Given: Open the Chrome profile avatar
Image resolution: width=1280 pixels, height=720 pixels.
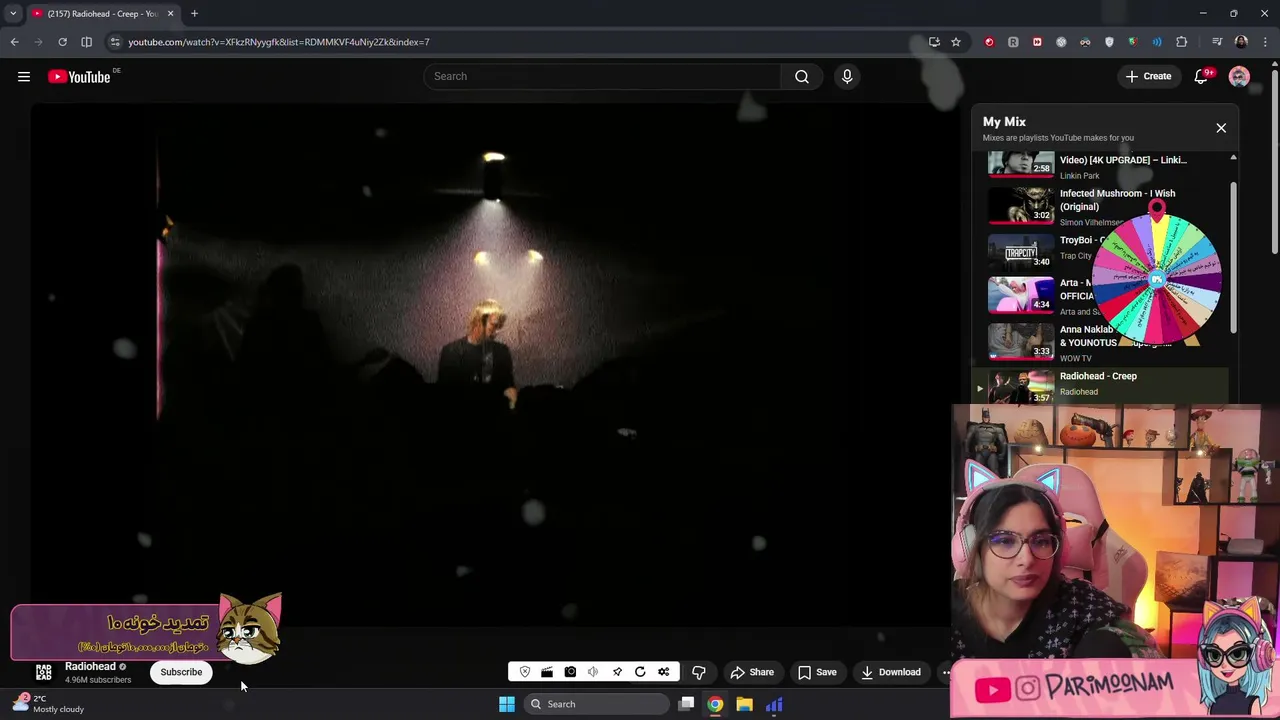Looking at the screenshot, I should tap(1241, 42).
